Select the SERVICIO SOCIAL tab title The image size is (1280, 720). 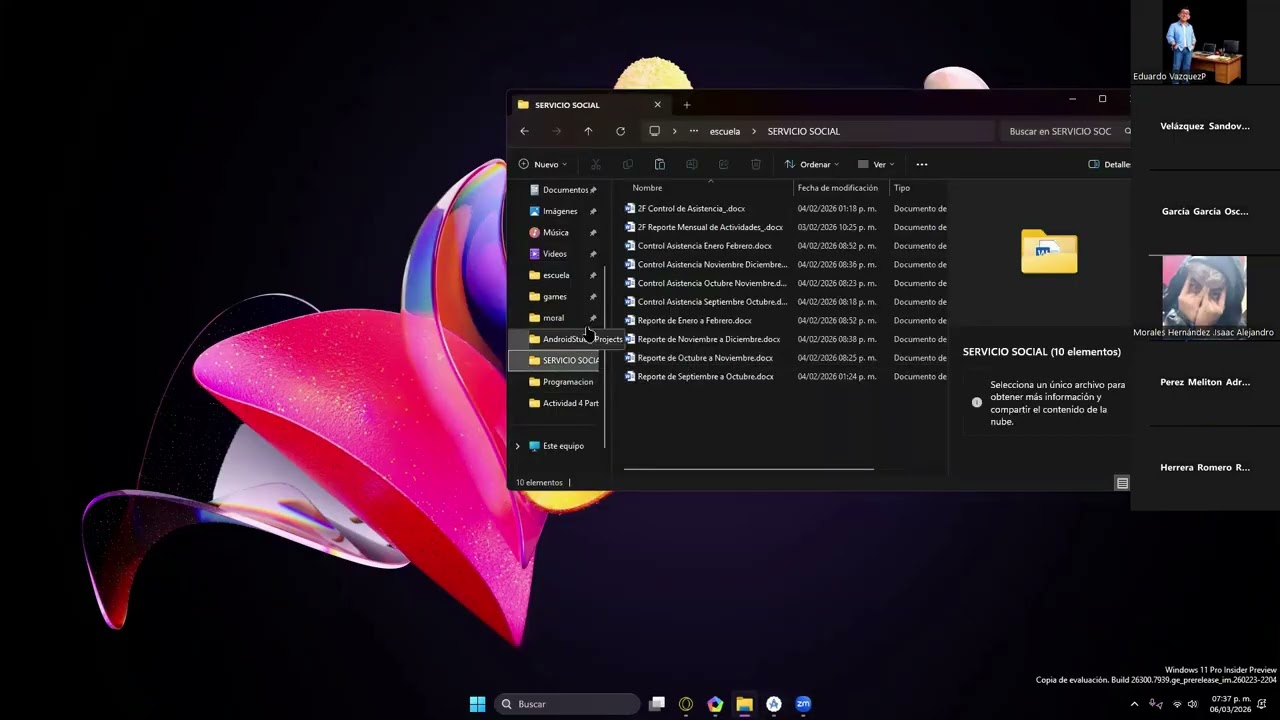[x=567, y=105]
